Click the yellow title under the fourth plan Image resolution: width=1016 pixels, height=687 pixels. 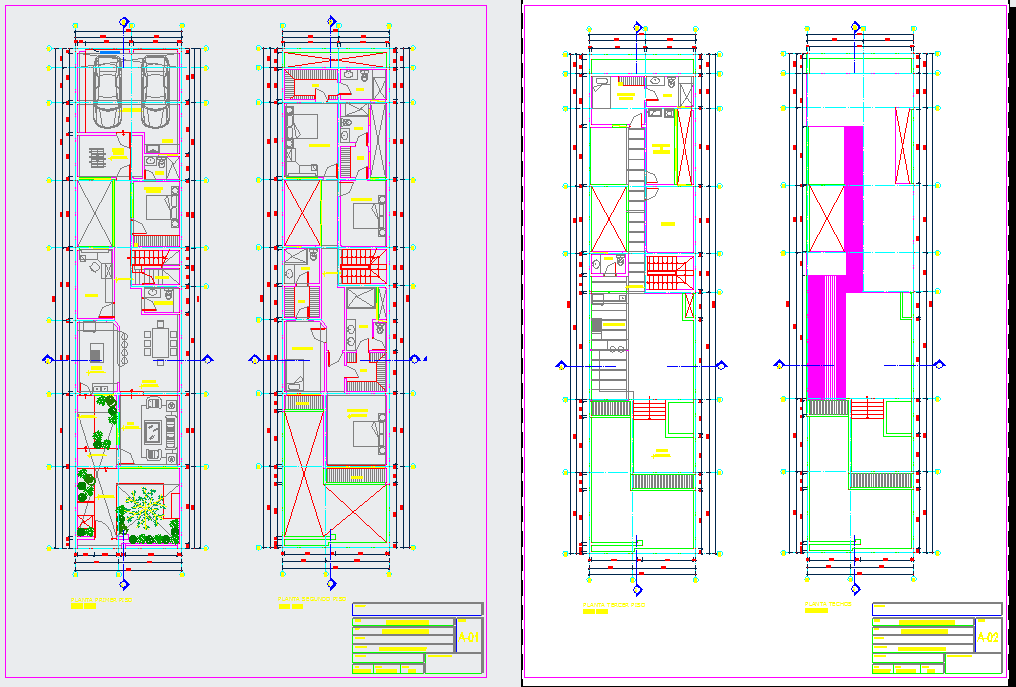click(828, 604)
